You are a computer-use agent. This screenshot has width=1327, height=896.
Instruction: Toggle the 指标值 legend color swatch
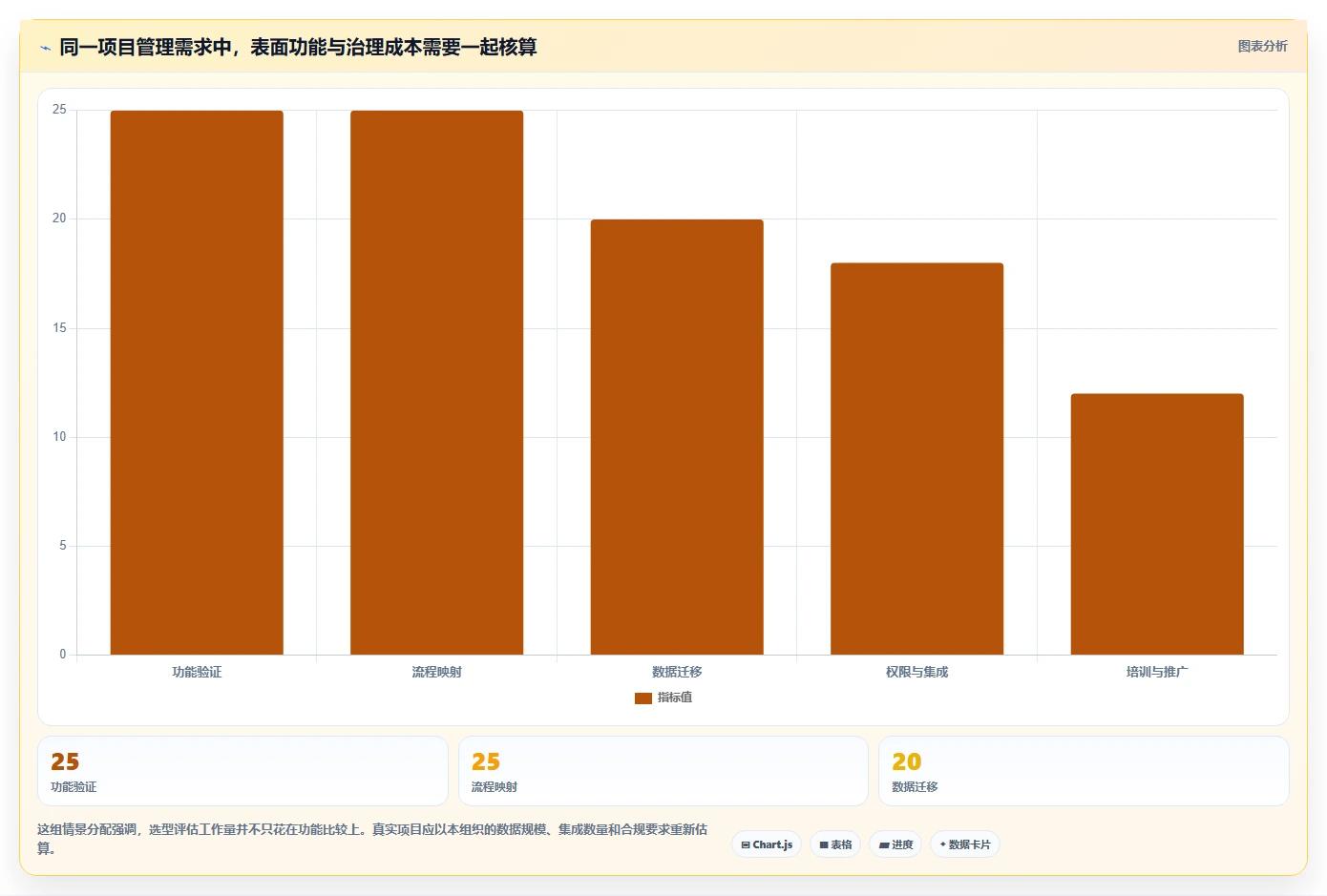click(x=643, y=698)
